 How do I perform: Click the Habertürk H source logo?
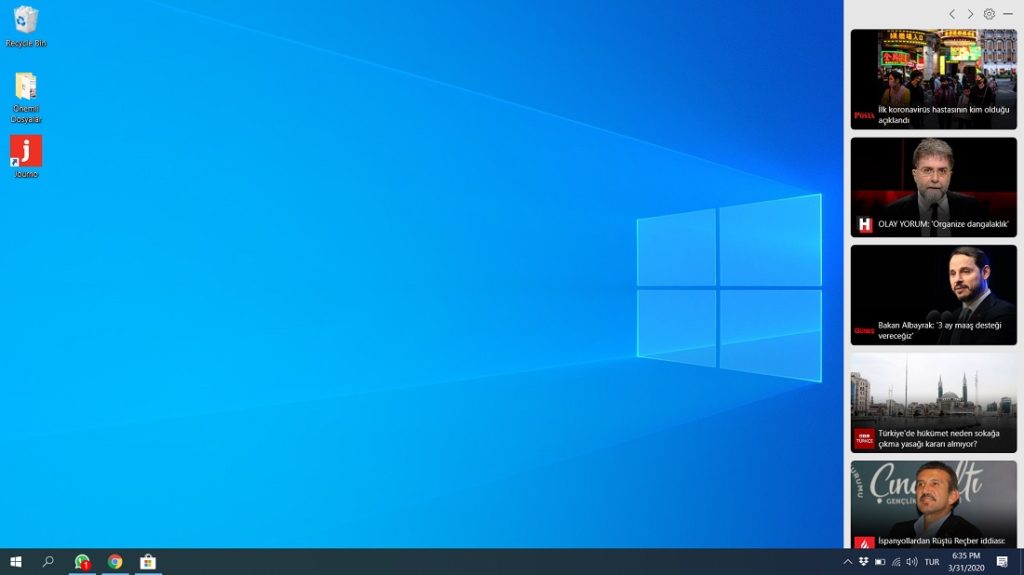click(865, 225)
